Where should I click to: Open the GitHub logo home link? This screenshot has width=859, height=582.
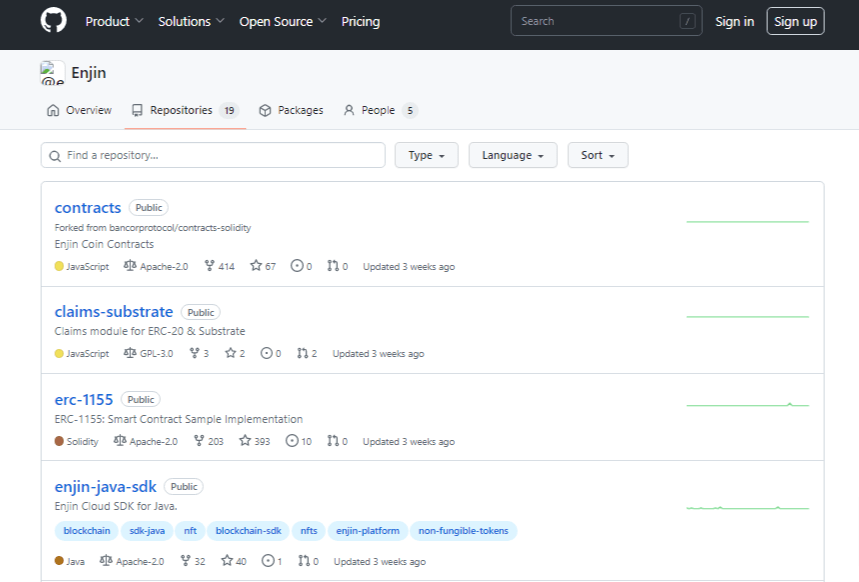tap(54, 21)
